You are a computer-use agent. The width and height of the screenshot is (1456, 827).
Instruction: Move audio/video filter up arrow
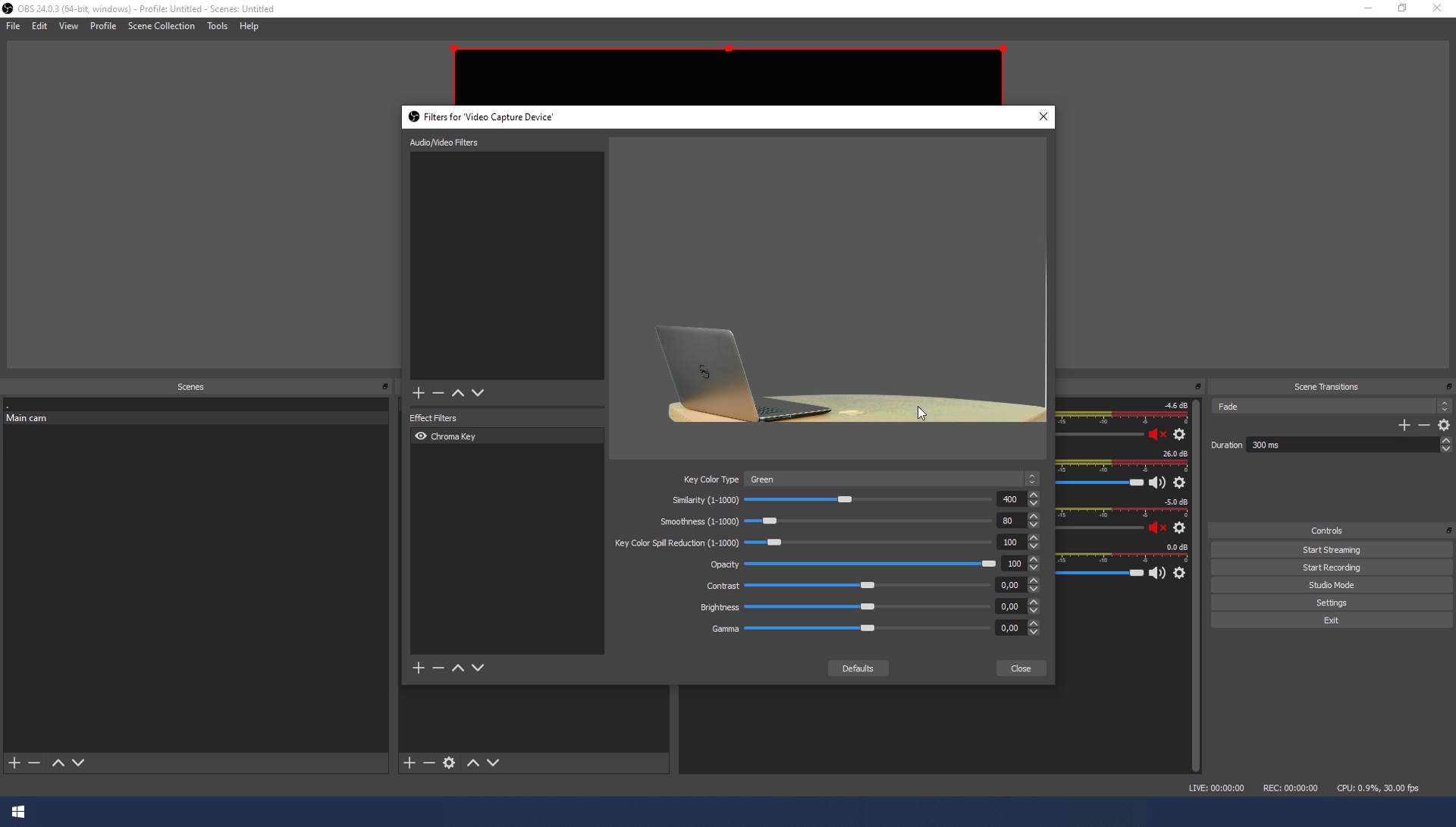[x=458, y=393]
